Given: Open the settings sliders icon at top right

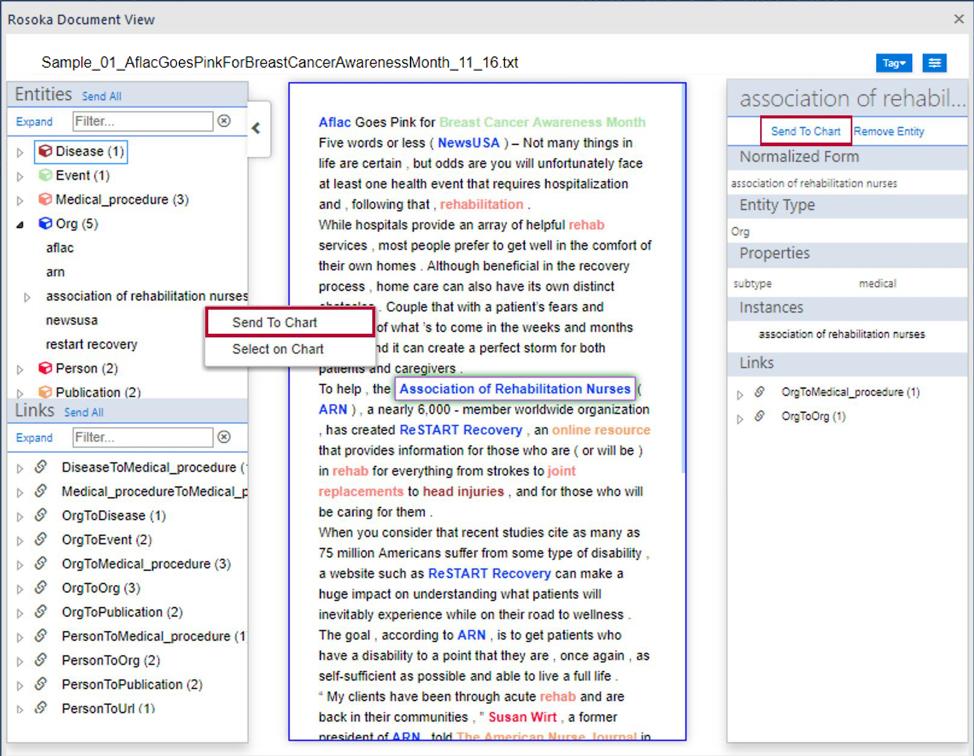Looking at the screenshot, I should click(x=933, y=63).
